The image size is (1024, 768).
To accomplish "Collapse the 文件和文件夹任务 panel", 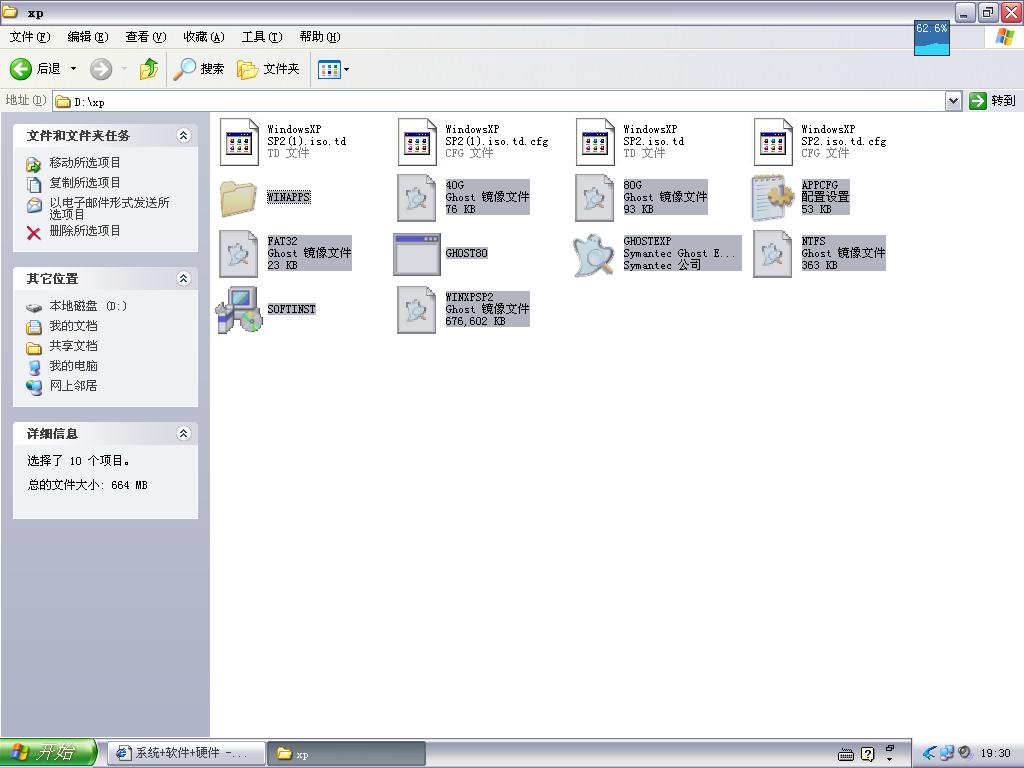I will click(184, 135).
